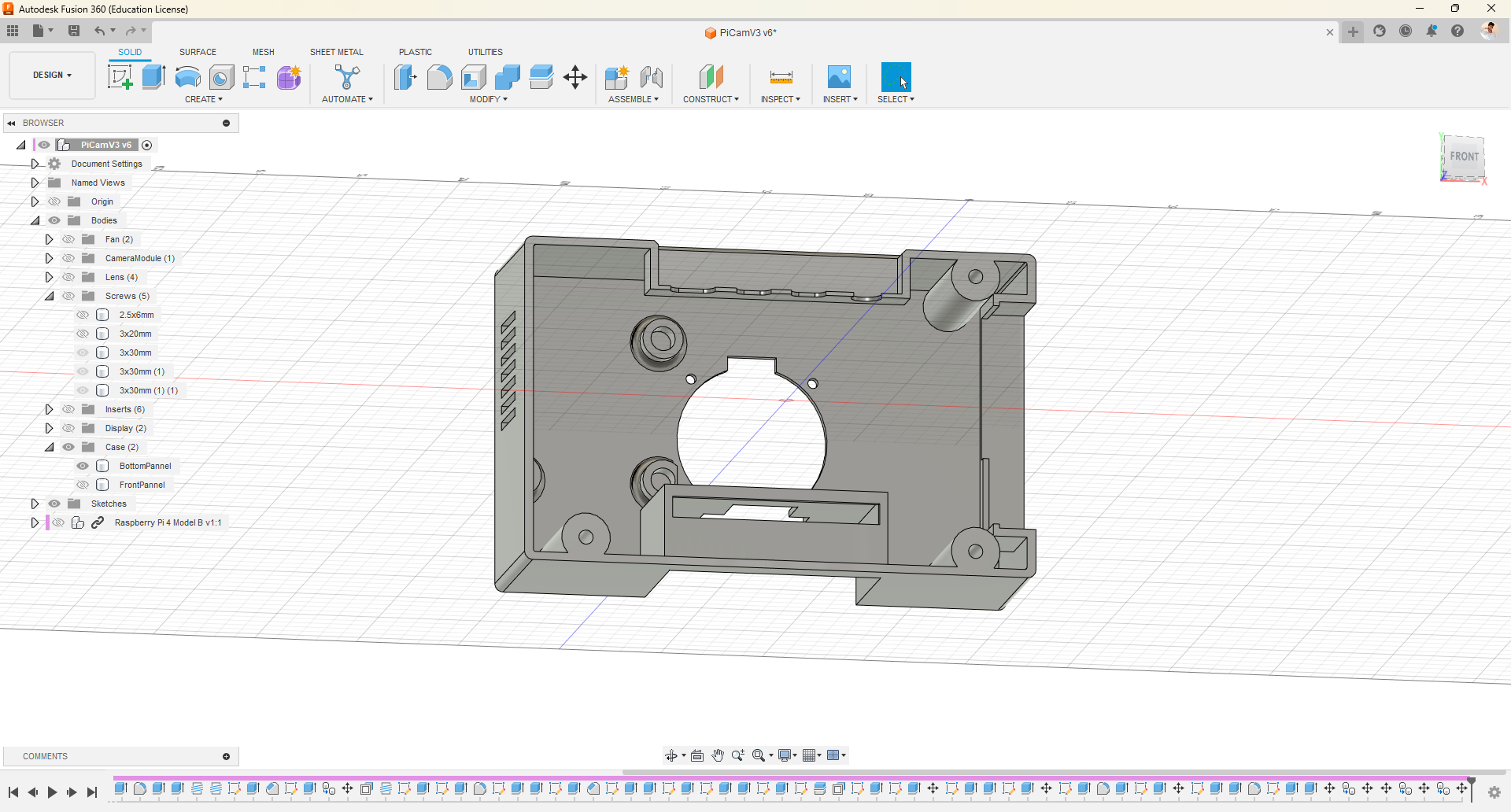The image size is (1511, 812).
Task: Select the Shell tool icon
Action: pos(473,77)
